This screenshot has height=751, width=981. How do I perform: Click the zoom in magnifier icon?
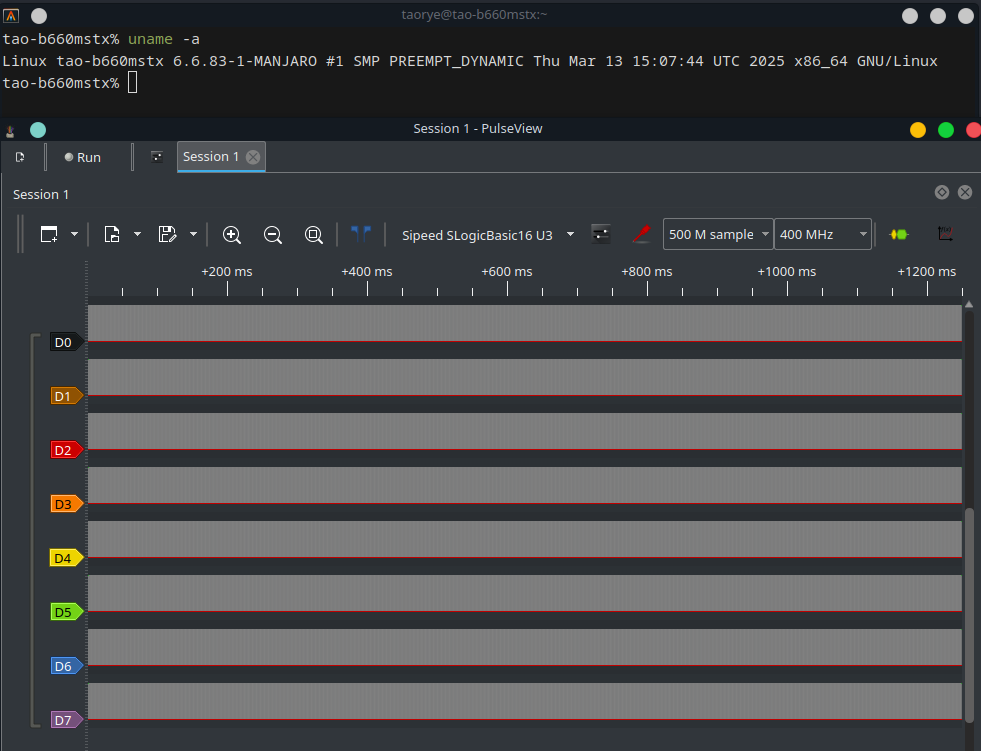coord(232,235)
